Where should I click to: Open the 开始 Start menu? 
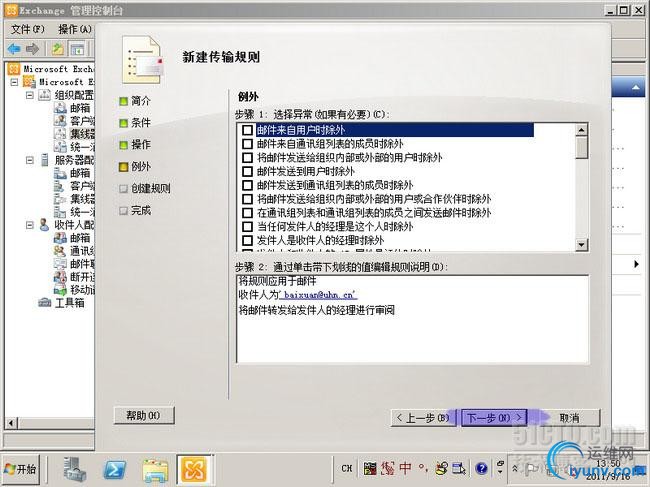pos(21,469)
